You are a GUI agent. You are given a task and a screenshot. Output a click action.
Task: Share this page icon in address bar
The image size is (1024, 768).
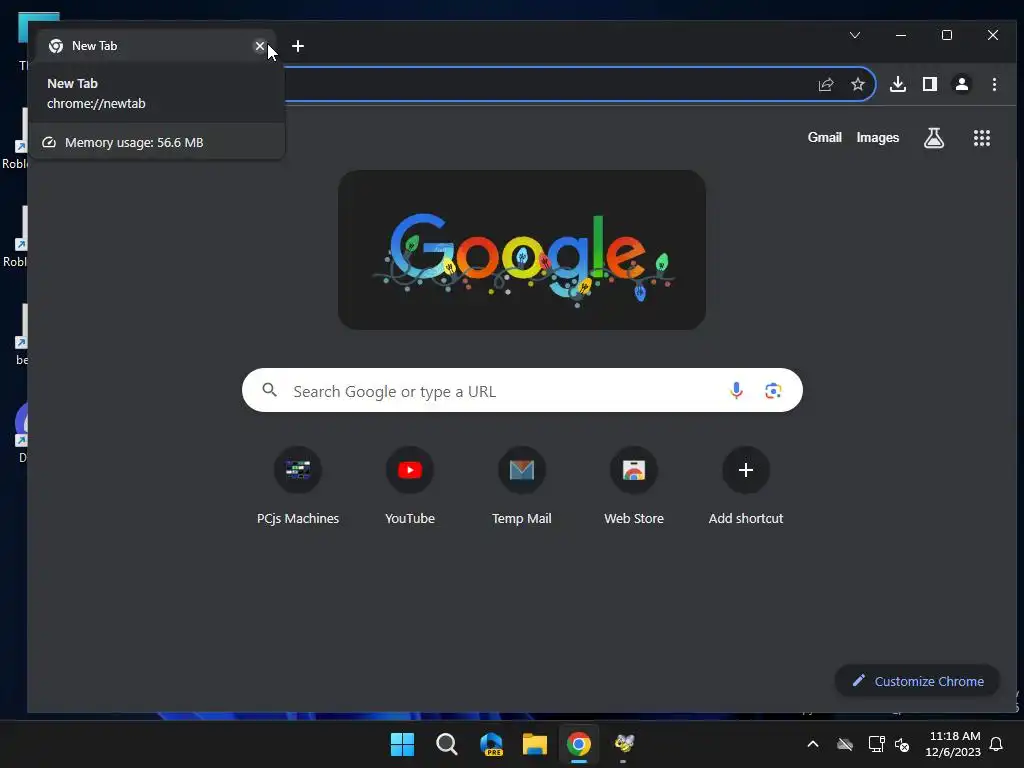pos(825,84)
